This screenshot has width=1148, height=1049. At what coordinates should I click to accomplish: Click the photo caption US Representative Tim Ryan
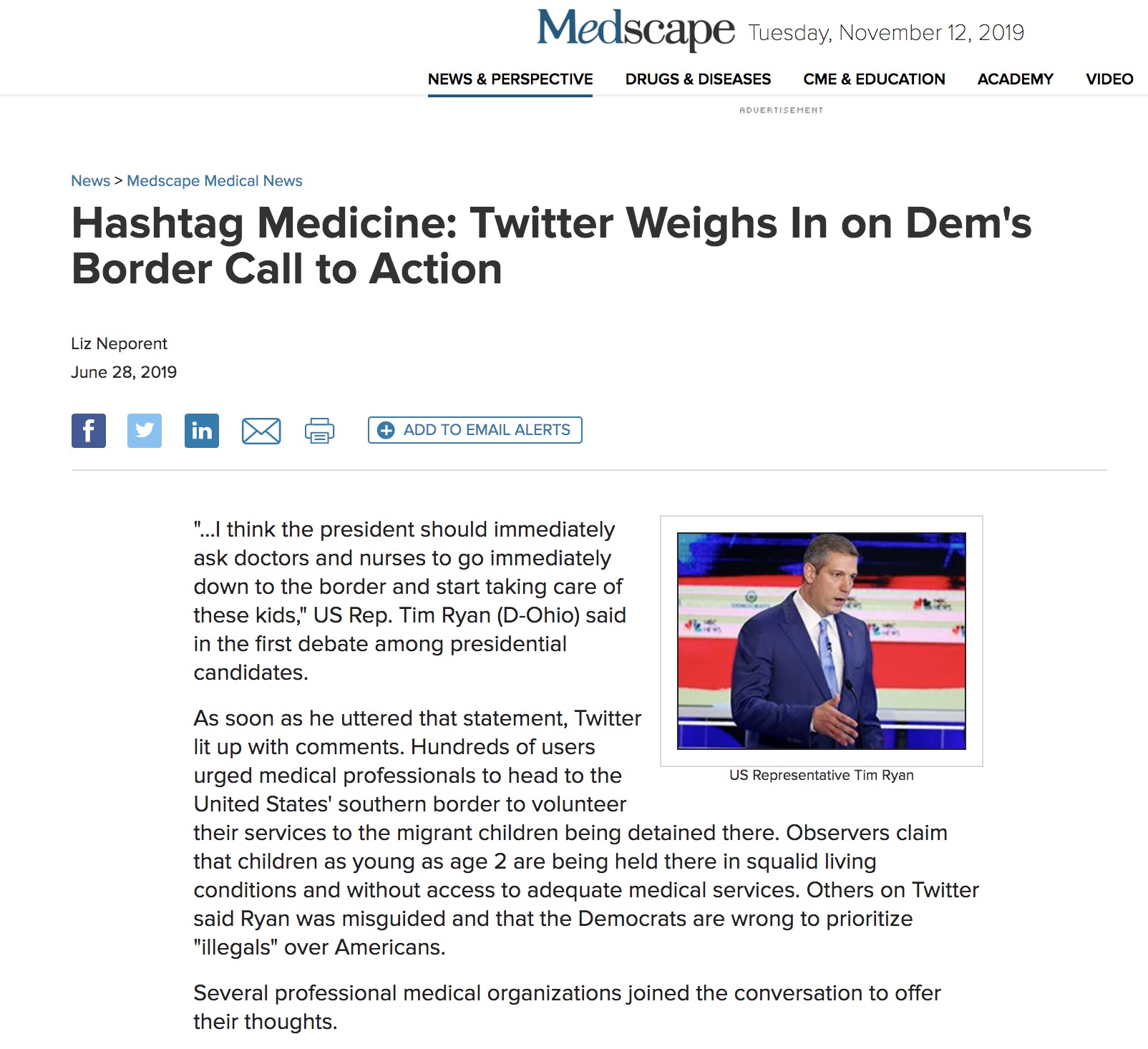822,775
